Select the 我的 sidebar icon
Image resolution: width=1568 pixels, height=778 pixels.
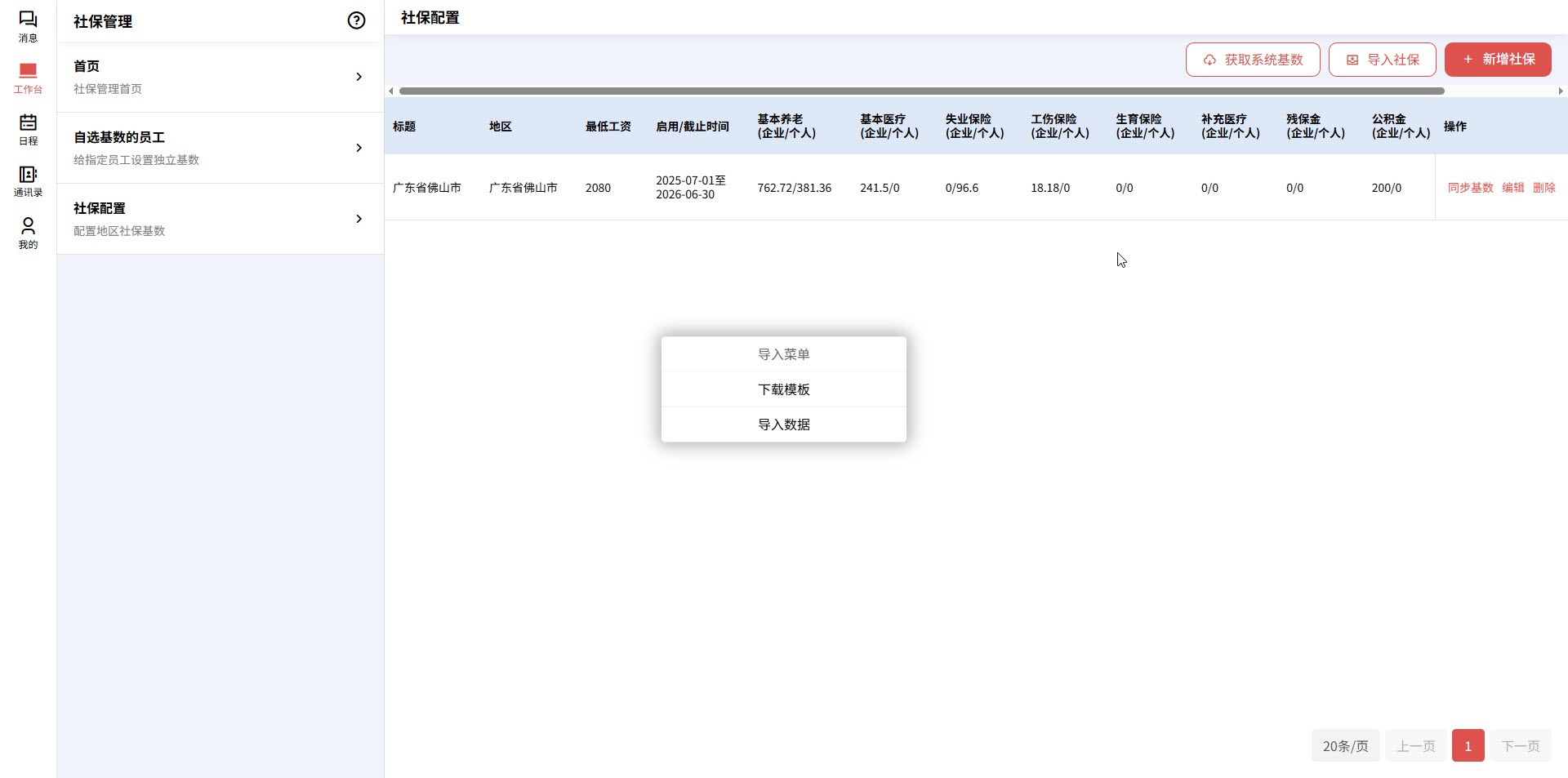click(28, 233)
